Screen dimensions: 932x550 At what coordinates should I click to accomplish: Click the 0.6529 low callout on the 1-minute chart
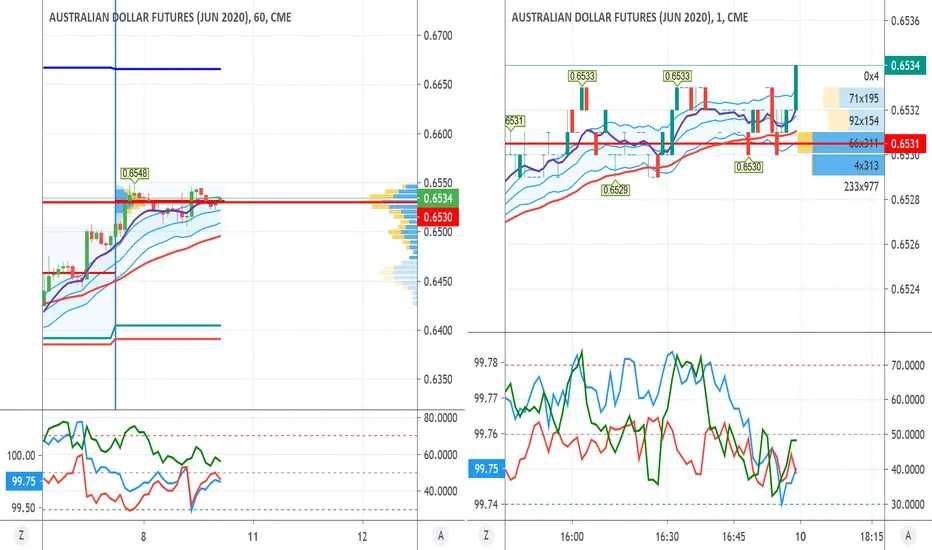point(615,190)
